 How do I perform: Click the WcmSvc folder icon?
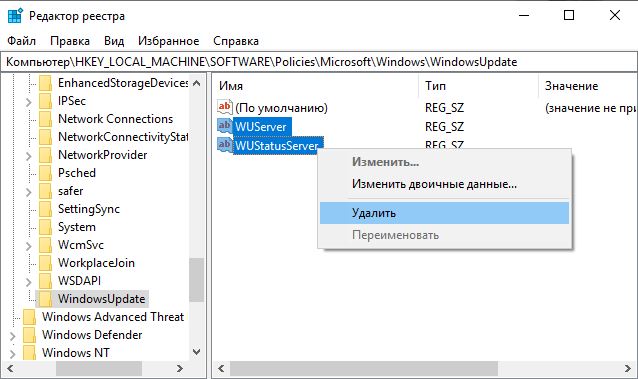click(x=46, y=245)
